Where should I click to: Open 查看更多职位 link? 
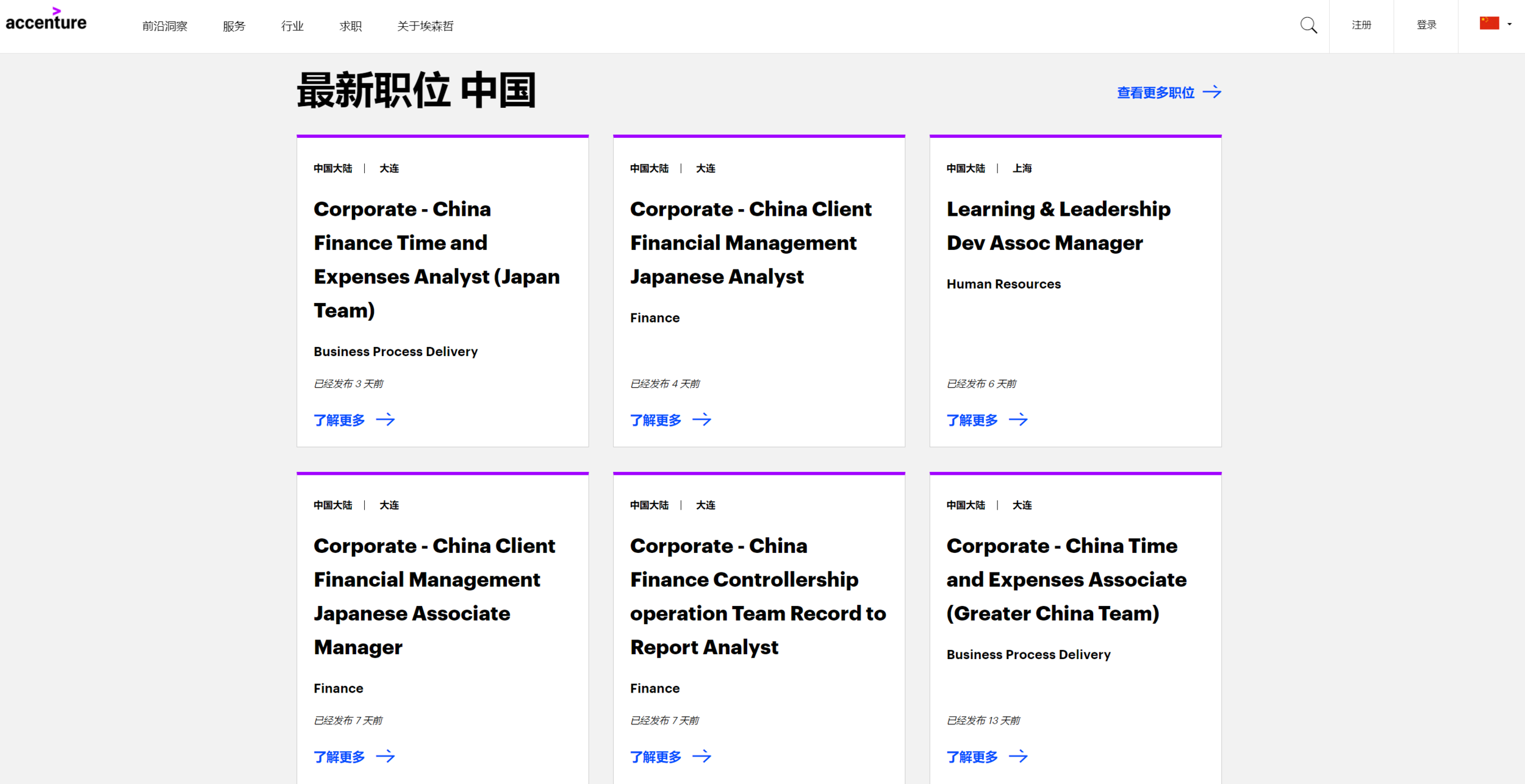pyautogui.click(x=1155, y=93)
